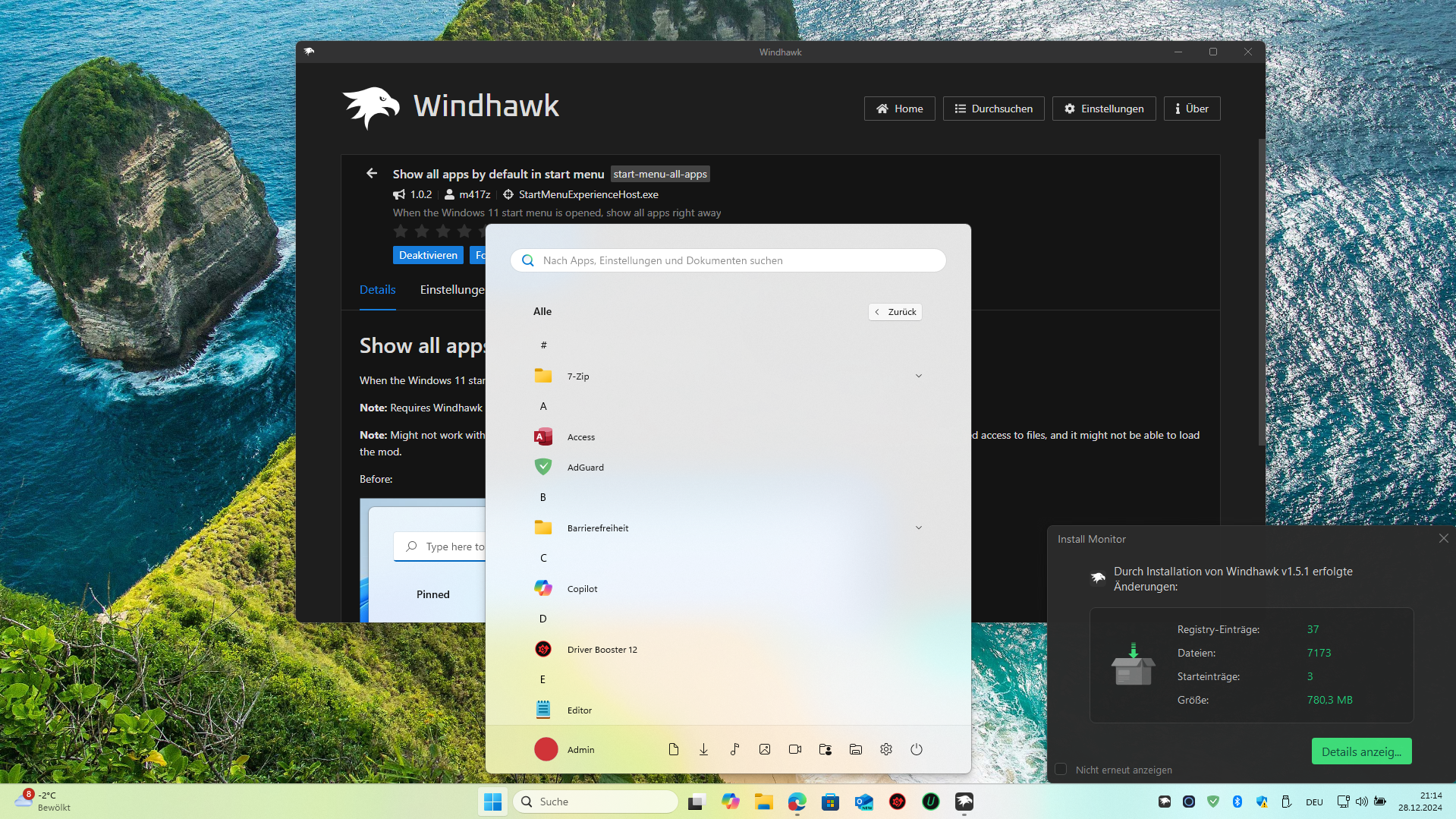Screen dimensions: 1456x819
Task: Jump to the letter B section header
Action: point(543,497)
